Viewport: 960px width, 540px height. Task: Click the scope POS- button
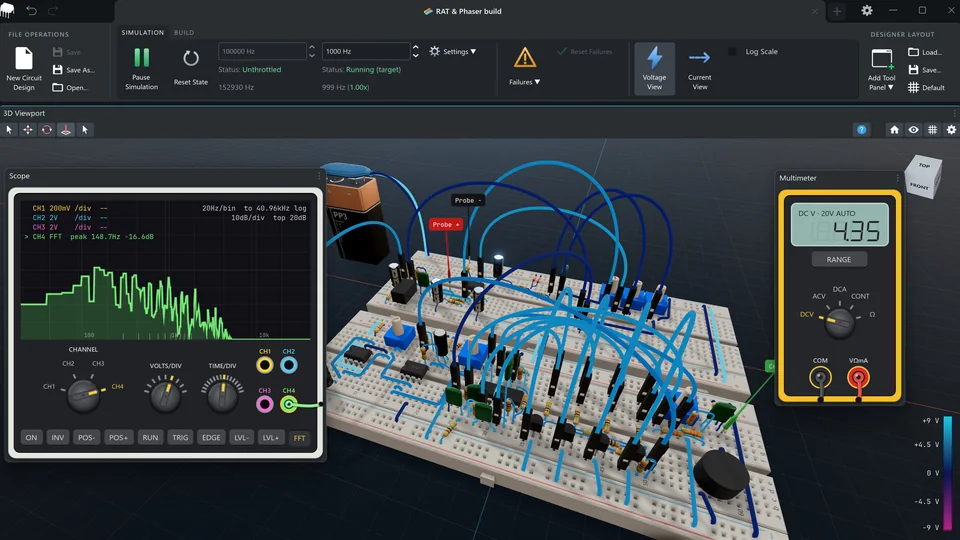click(x=86, y=437)
